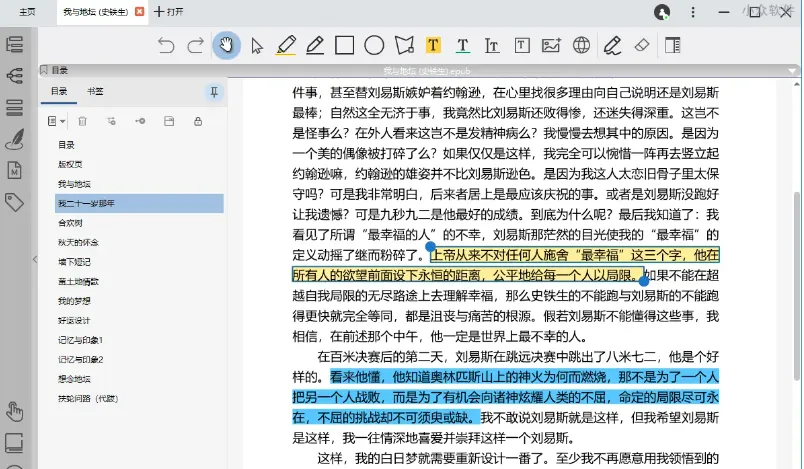Click the trash delete icon in contents toolbar

click(x=82, y=121)
